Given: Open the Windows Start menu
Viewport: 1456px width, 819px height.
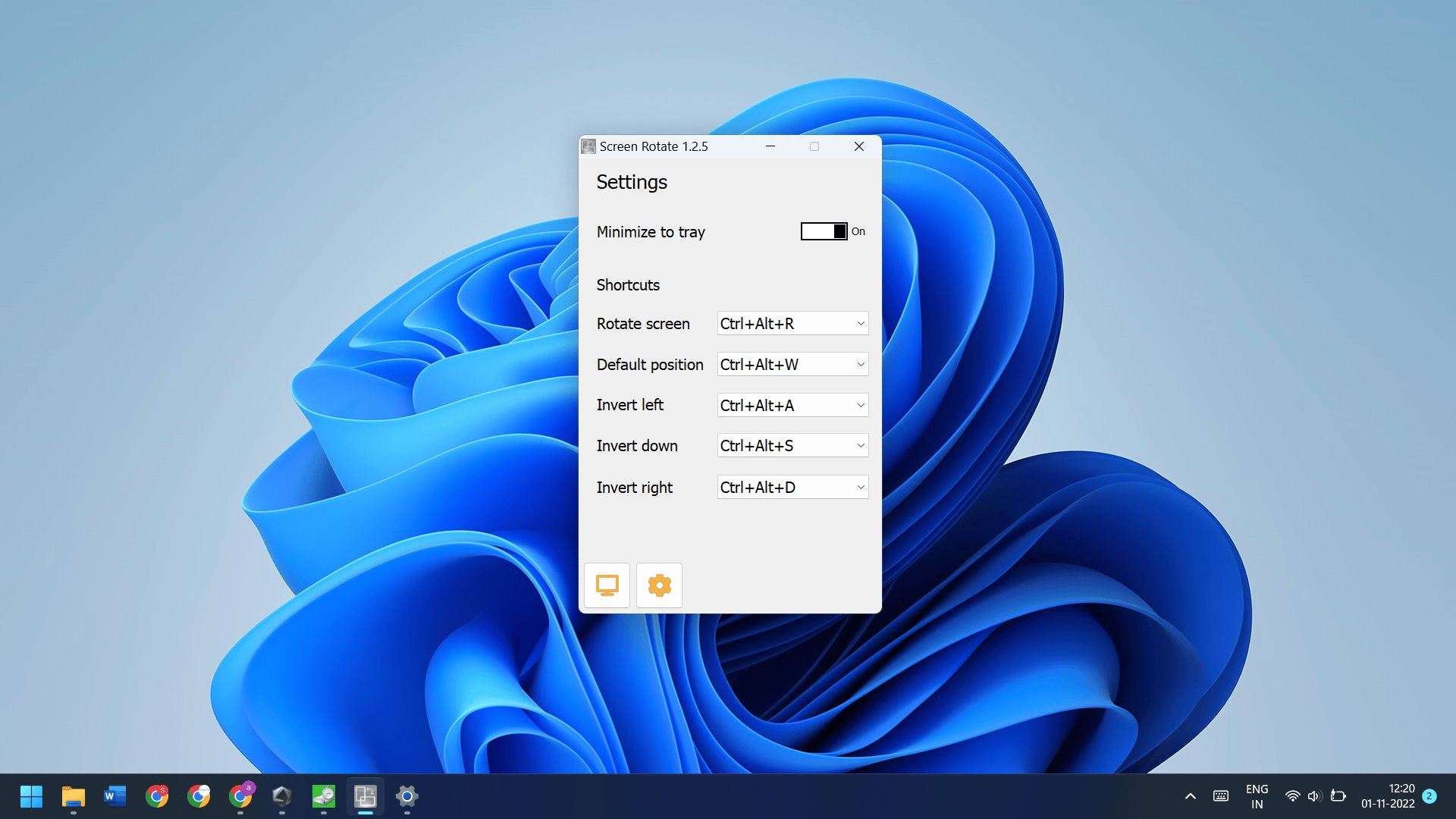Looking at the screenshot, I should tap(31, 796).
